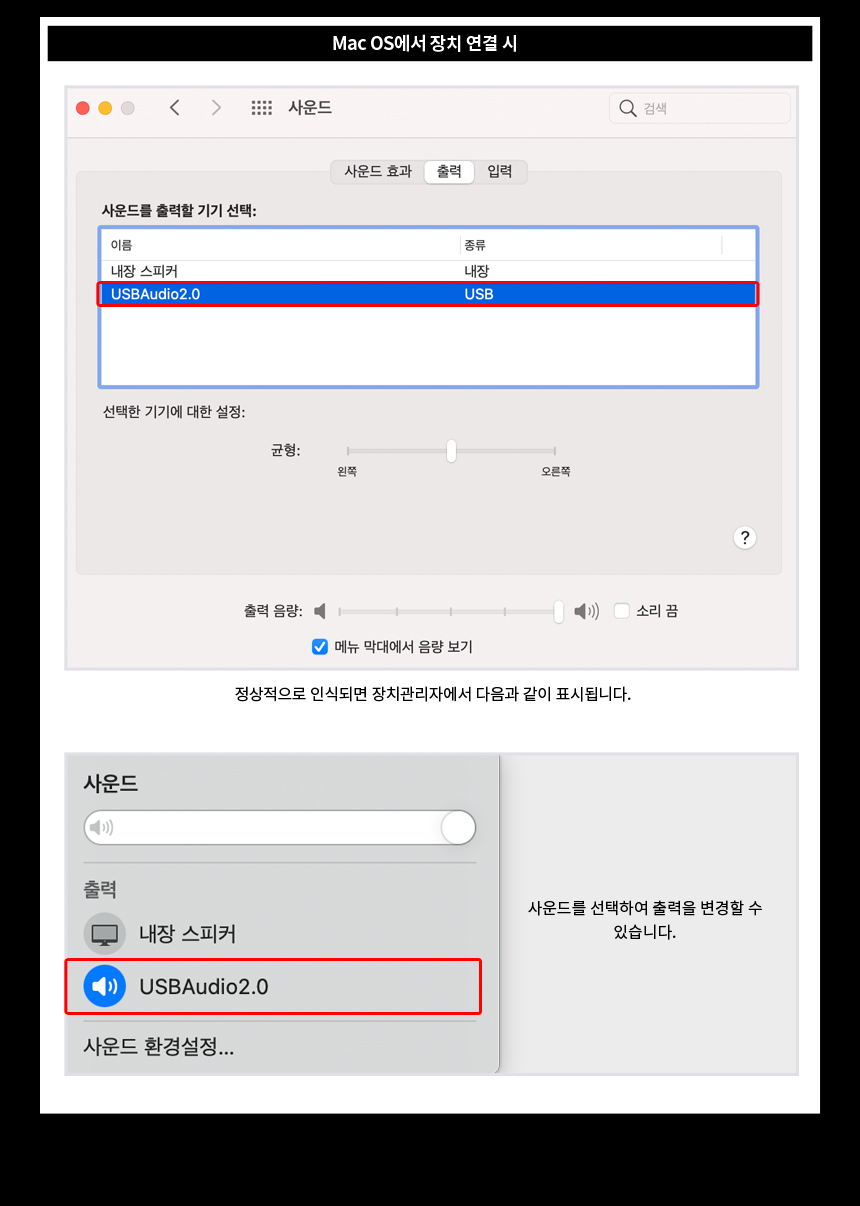Open the show-all grid icon

(x=261, y=108)
